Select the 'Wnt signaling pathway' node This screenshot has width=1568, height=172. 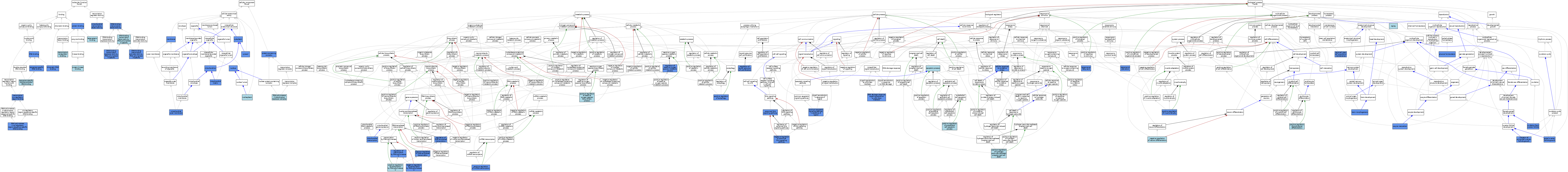click(770, 97)
